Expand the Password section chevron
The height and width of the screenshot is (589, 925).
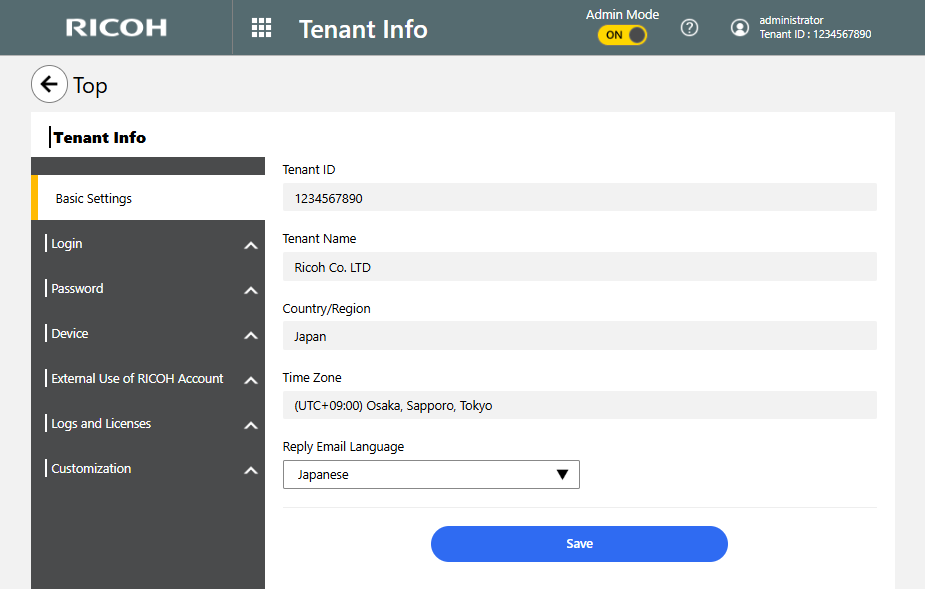[x=250, y=290]
